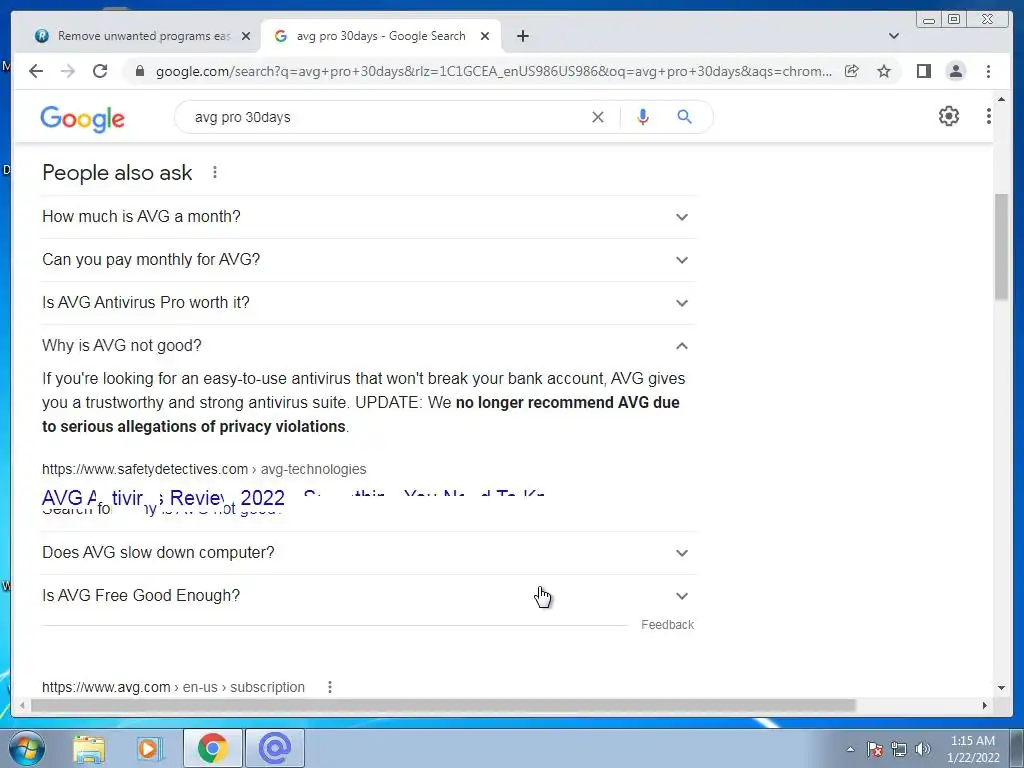
Task: Click the scroll left arrow
Action: [x=22, y=705]
